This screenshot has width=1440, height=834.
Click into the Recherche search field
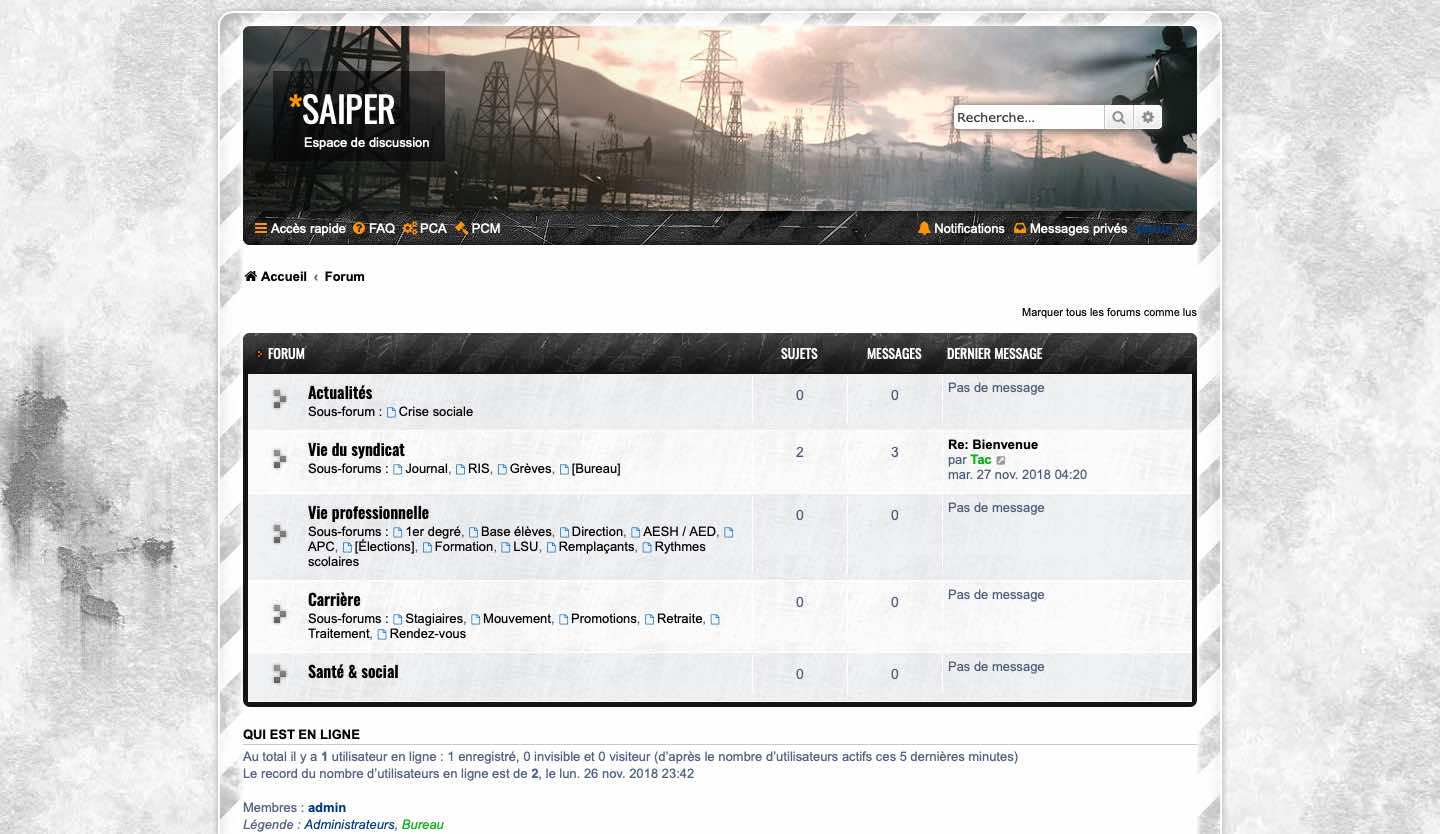1028,118
